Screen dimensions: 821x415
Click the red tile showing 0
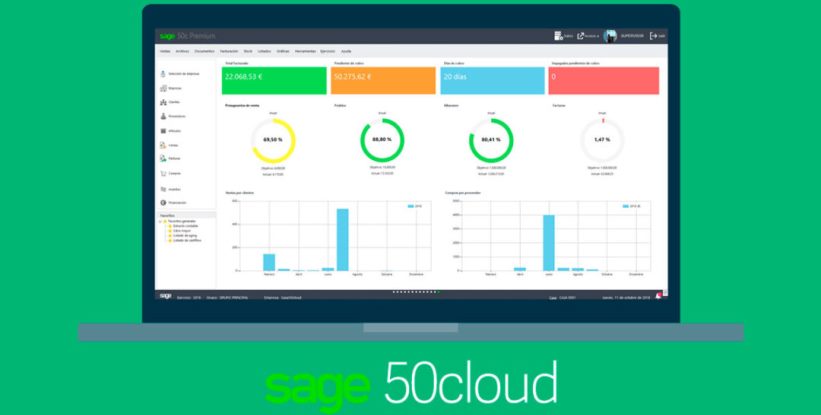(604, 81)
